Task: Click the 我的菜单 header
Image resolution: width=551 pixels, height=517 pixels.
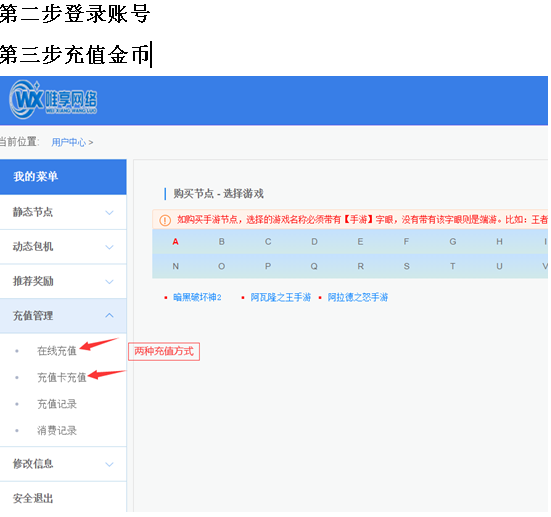Action: pos(63,177)
